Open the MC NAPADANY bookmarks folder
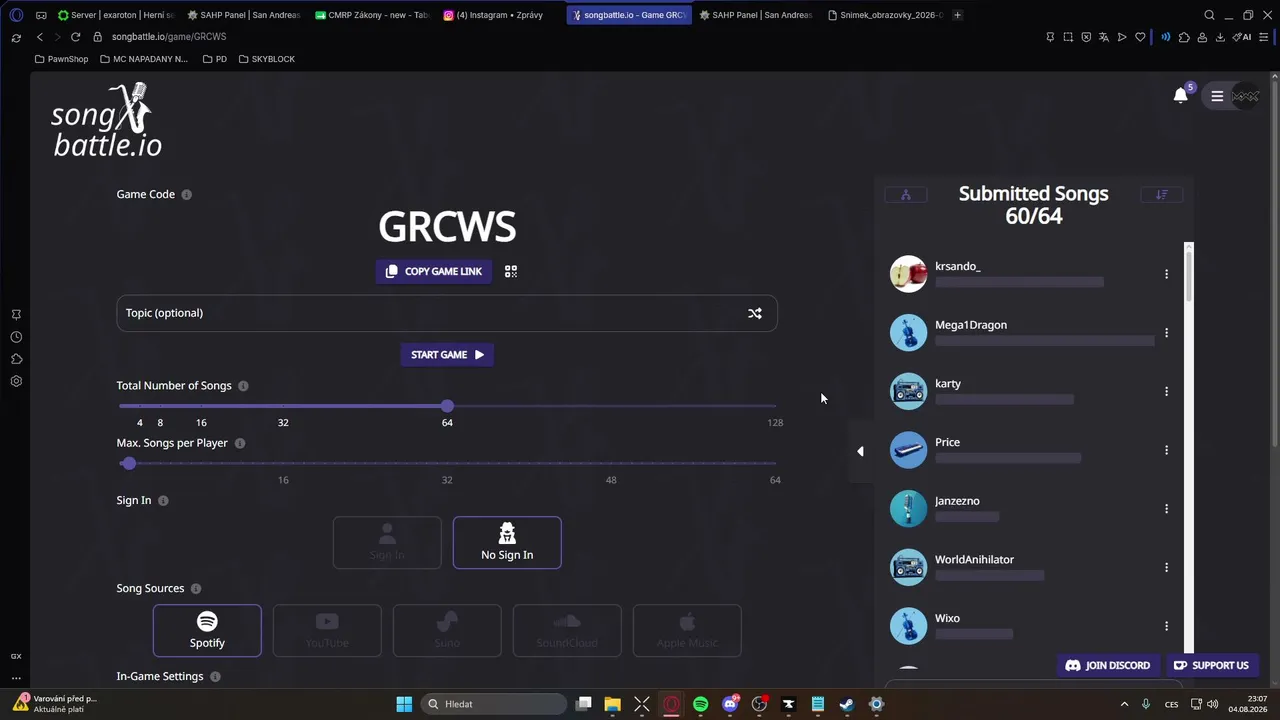Viewport: 1280px width, 720px height. click(144, 59)
